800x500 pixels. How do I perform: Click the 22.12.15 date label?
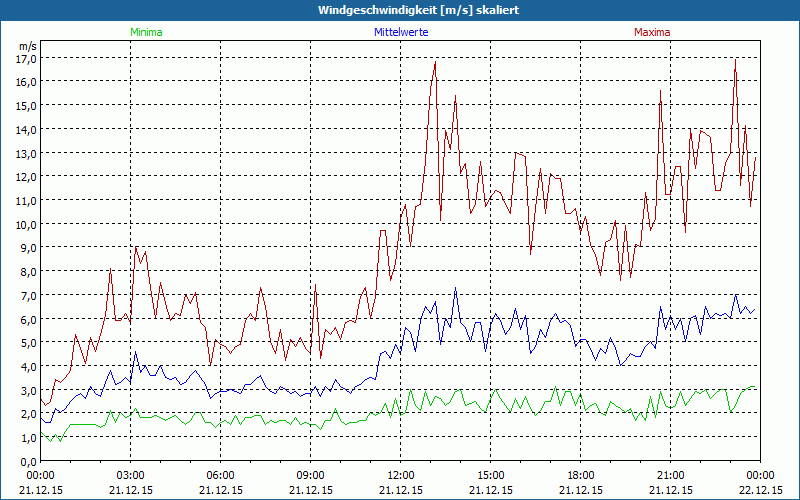click(759, 490)
